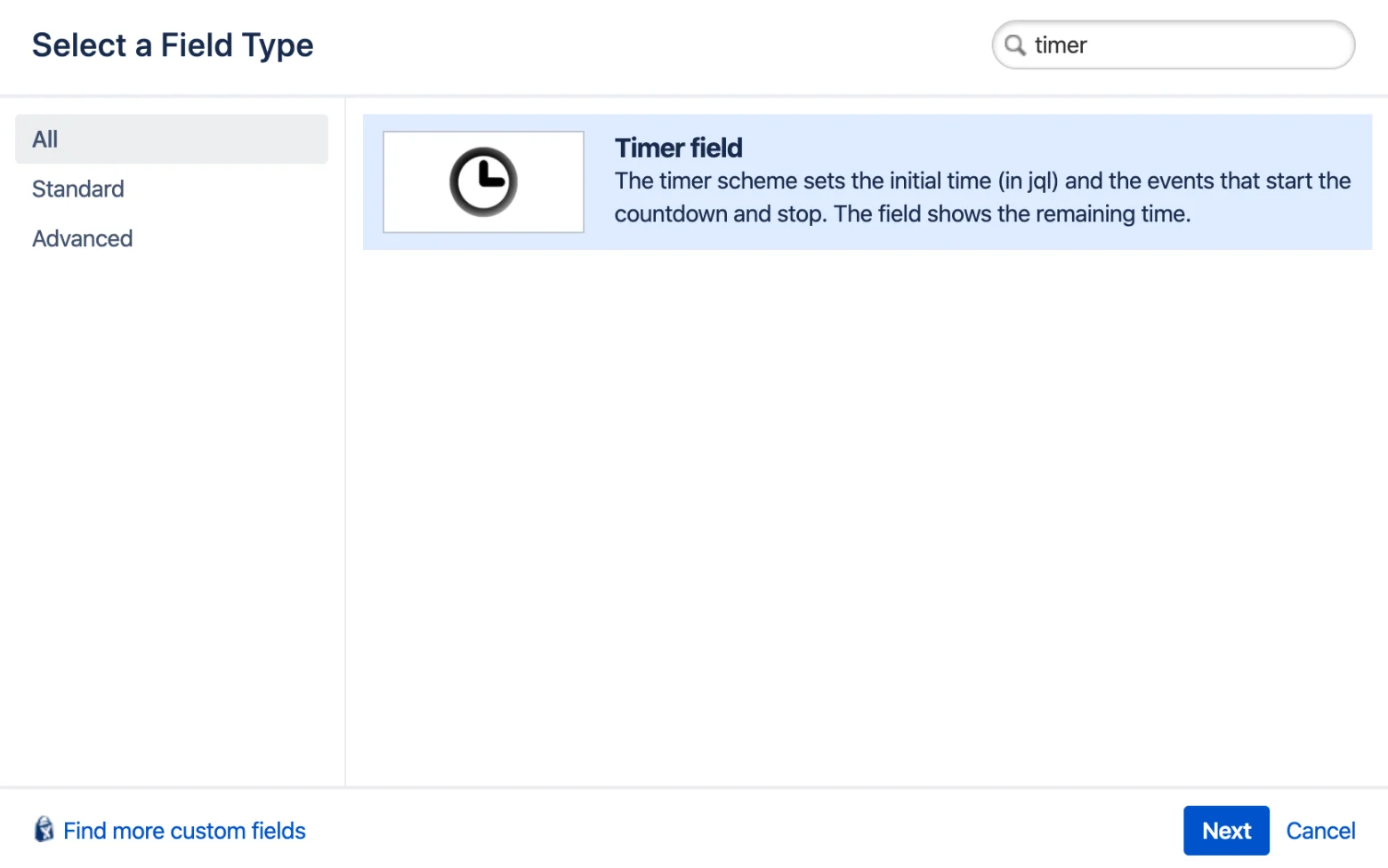1388x868 pixels.
Task: Click empty sidebar space under Advanced
Action: [172, 516]
